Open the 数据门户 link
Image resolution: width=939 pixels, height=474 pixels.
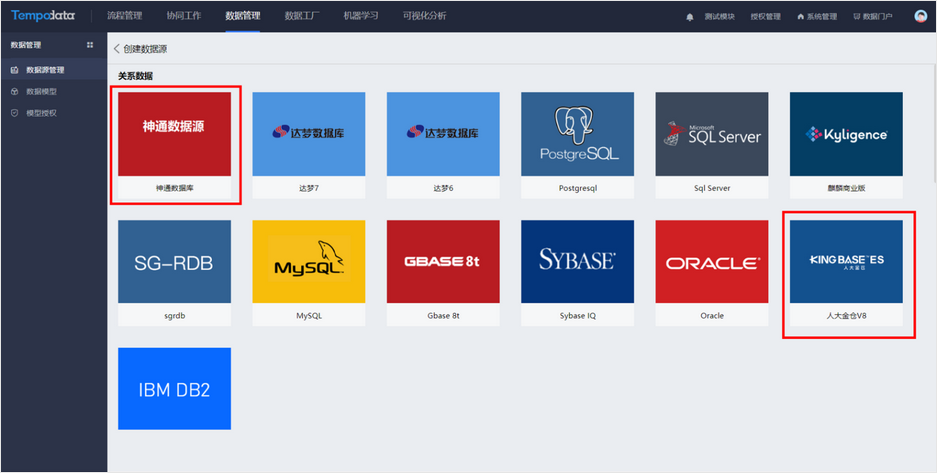873,17
